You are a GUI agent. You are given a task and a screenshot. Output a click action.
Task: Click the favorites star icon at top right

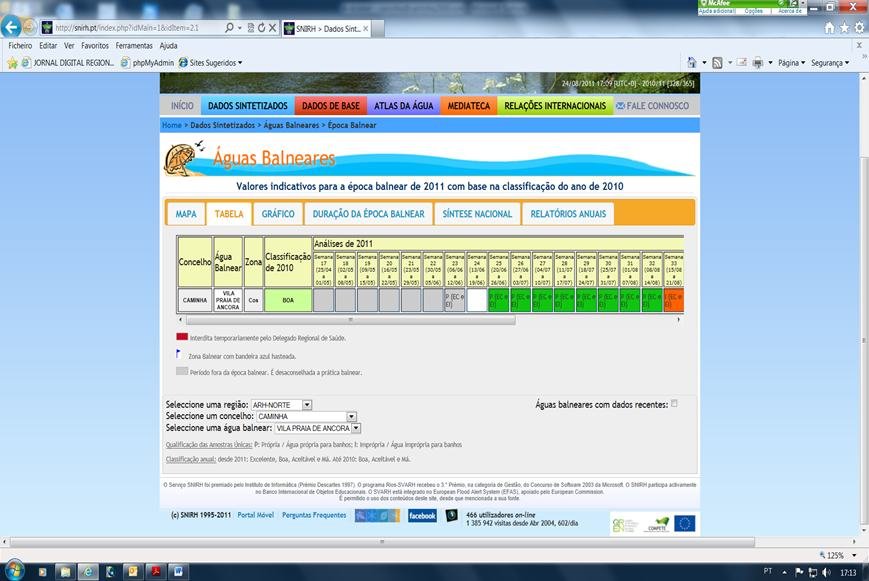pyautogui.click(x=844, y=28)
